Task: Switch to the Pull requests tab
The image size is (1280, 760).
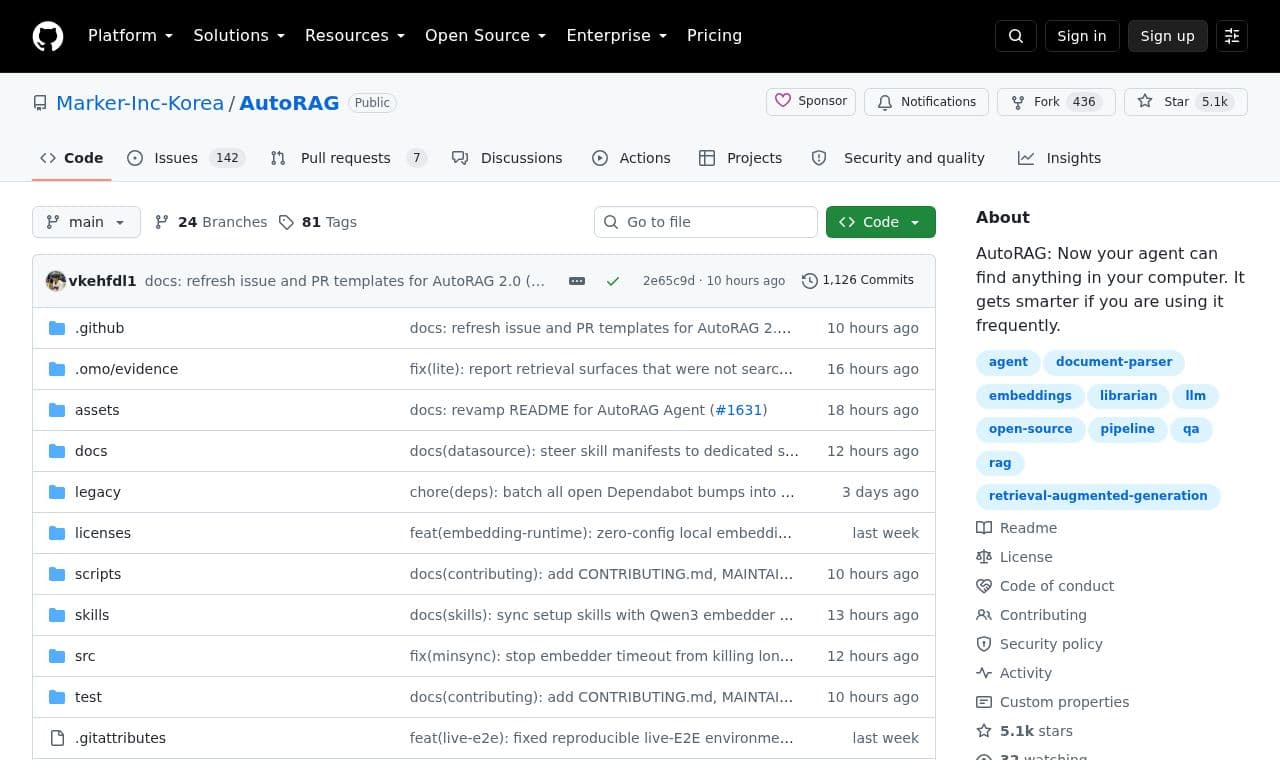Action: (x=348, y=158)
